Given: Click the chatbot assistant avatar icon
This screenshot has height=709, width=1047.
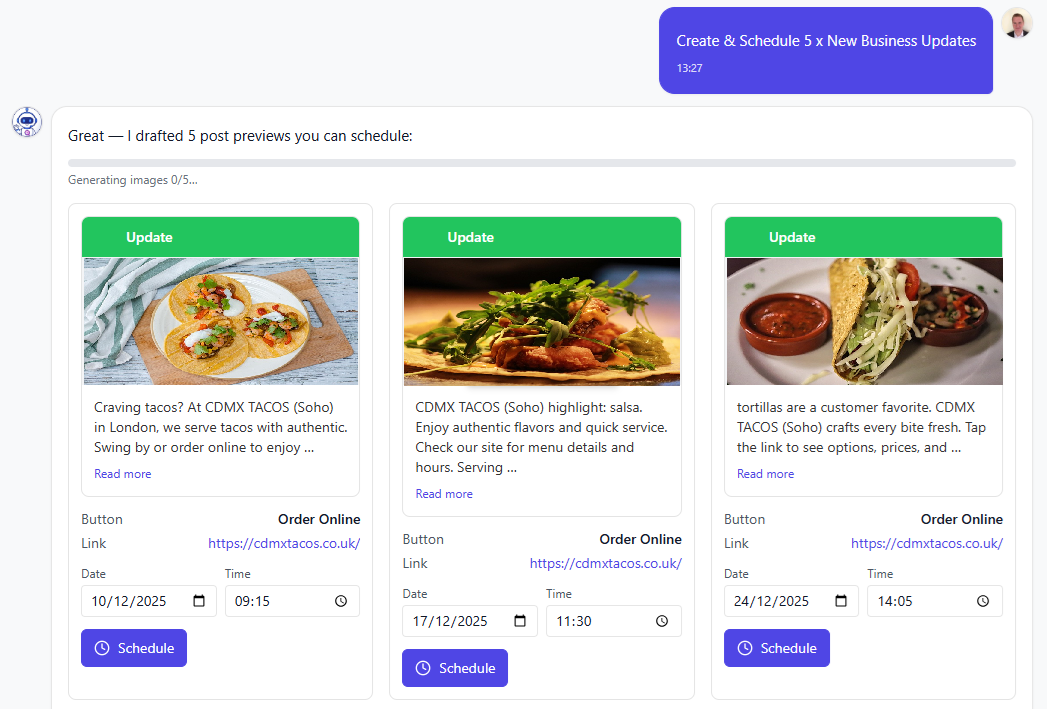Looking at the screenshot, I should (26, 122).
